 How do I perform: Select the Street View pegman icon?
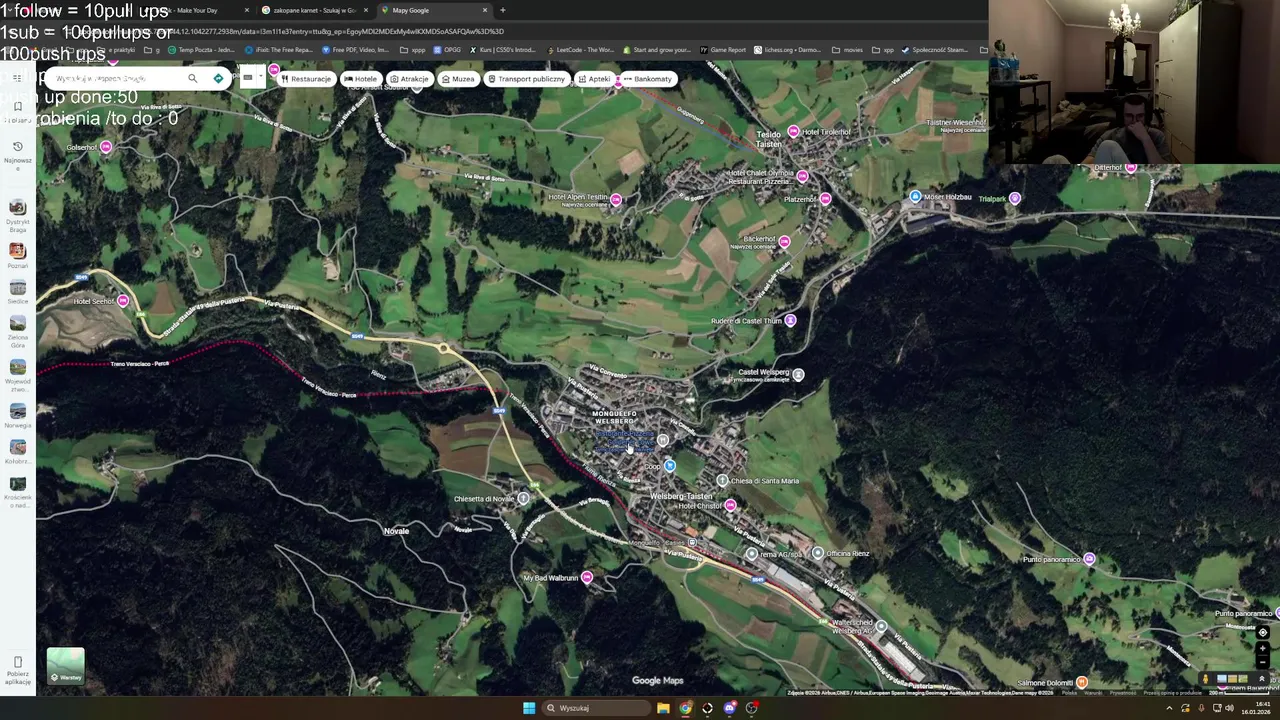coord(1206,679)
